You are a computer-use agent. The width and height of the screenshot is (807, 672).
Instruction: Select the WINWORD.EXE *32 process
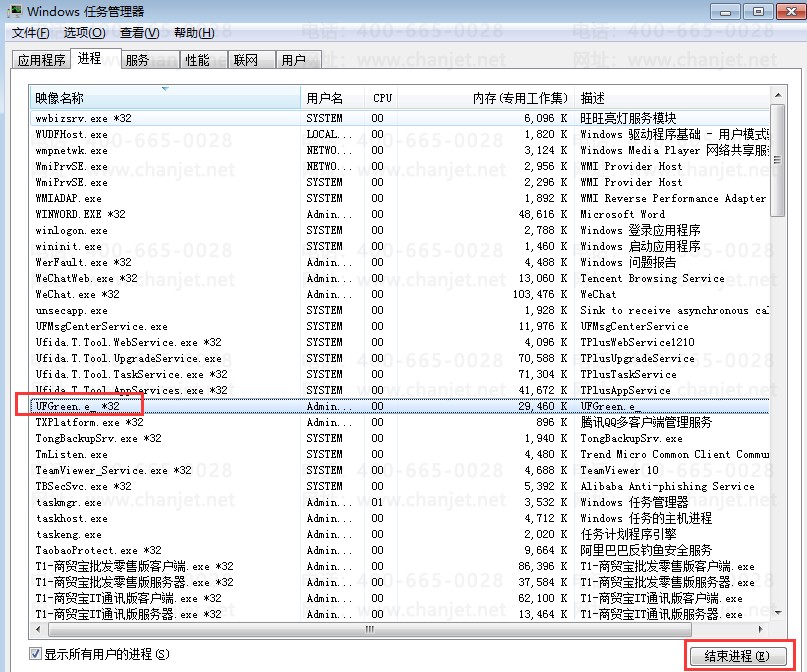pyautogui.click(x=81, y=214)
